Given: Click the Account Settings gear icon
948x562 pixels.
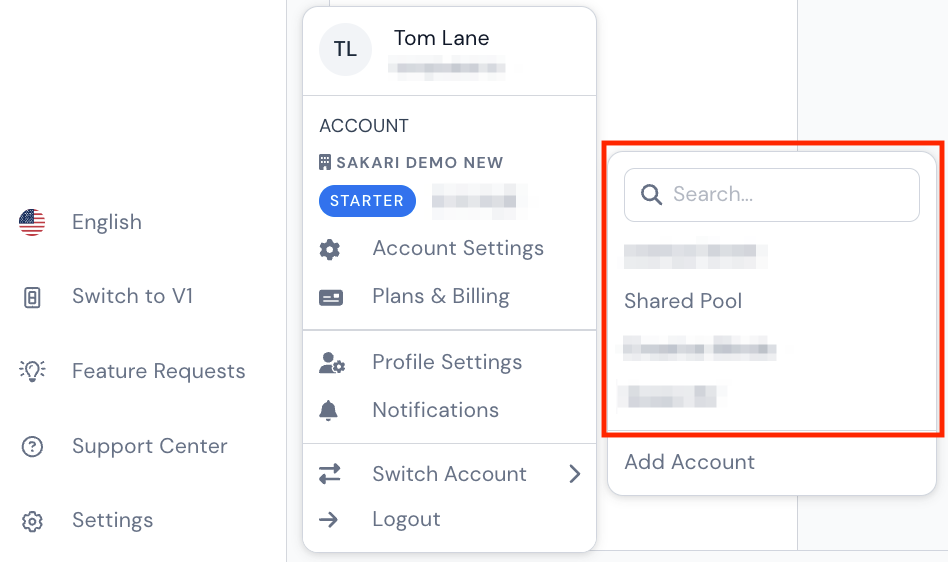Looking at the screenshot, I should (330, 249).
